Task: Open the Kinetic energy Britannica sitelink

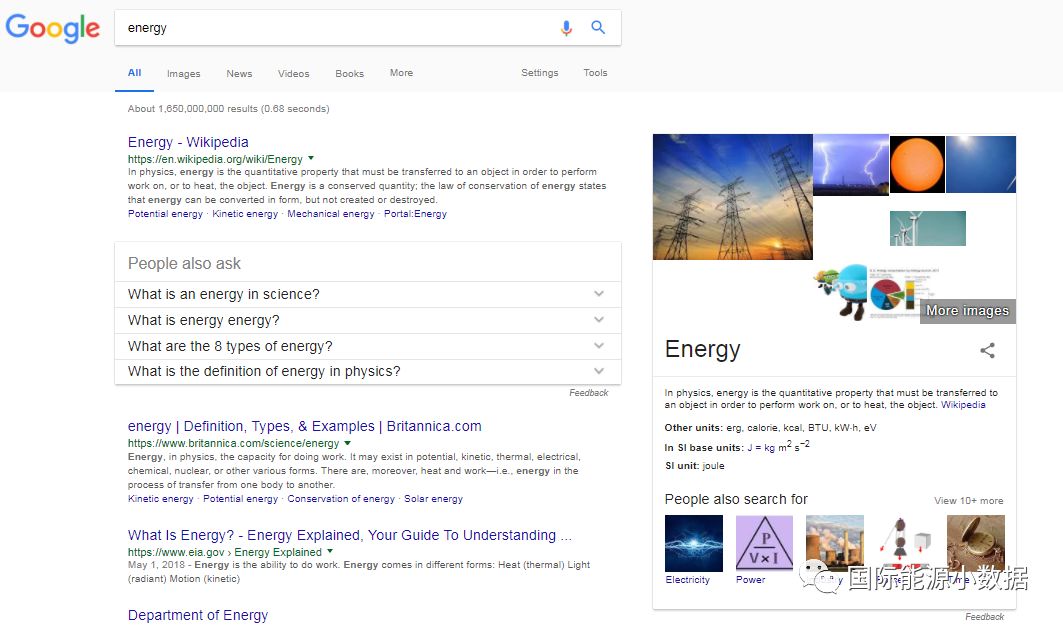Action: tap(161, 498)
